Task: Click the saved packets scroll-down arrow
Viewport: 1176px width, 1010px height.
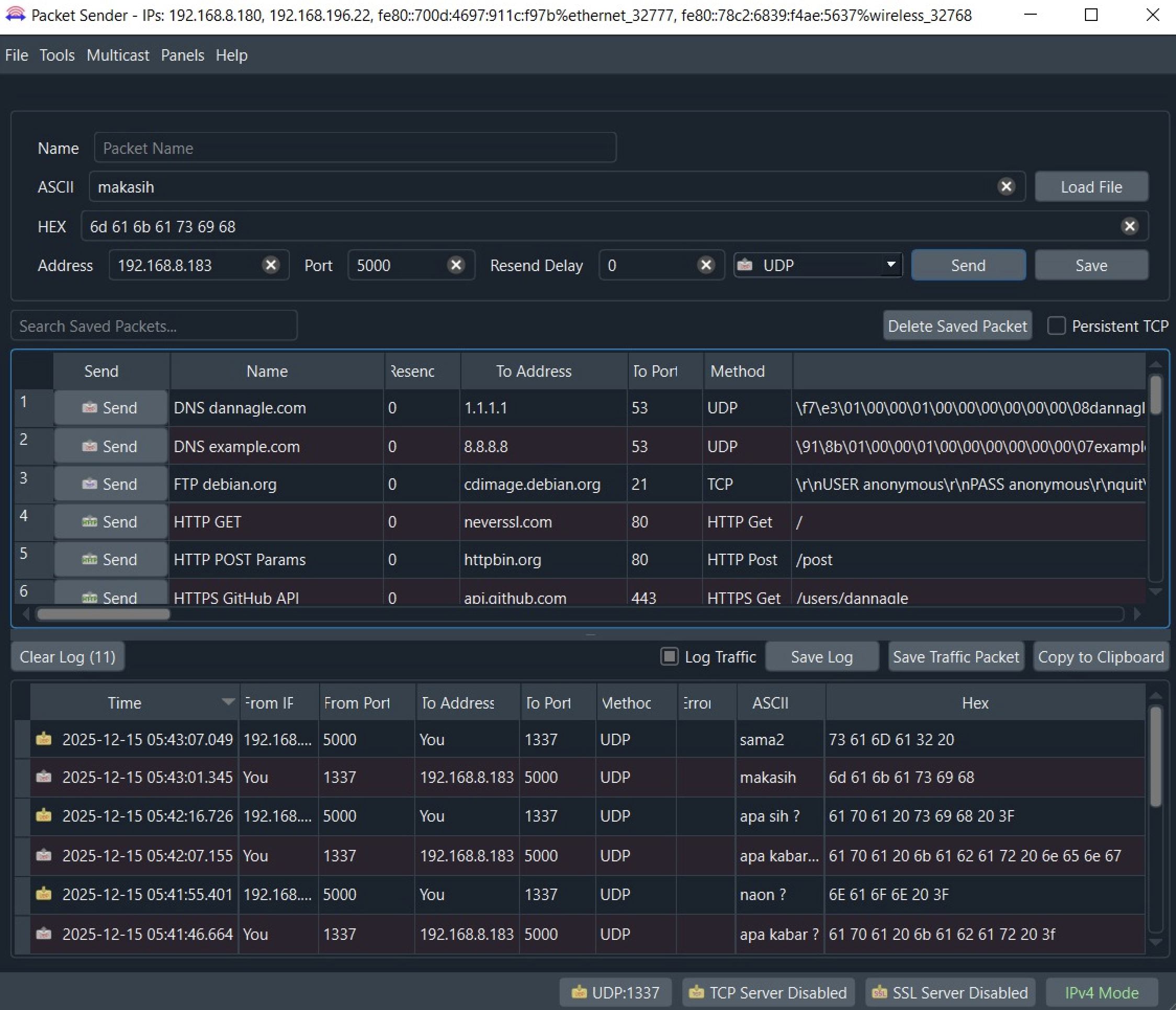Action: click(1155, 591)
